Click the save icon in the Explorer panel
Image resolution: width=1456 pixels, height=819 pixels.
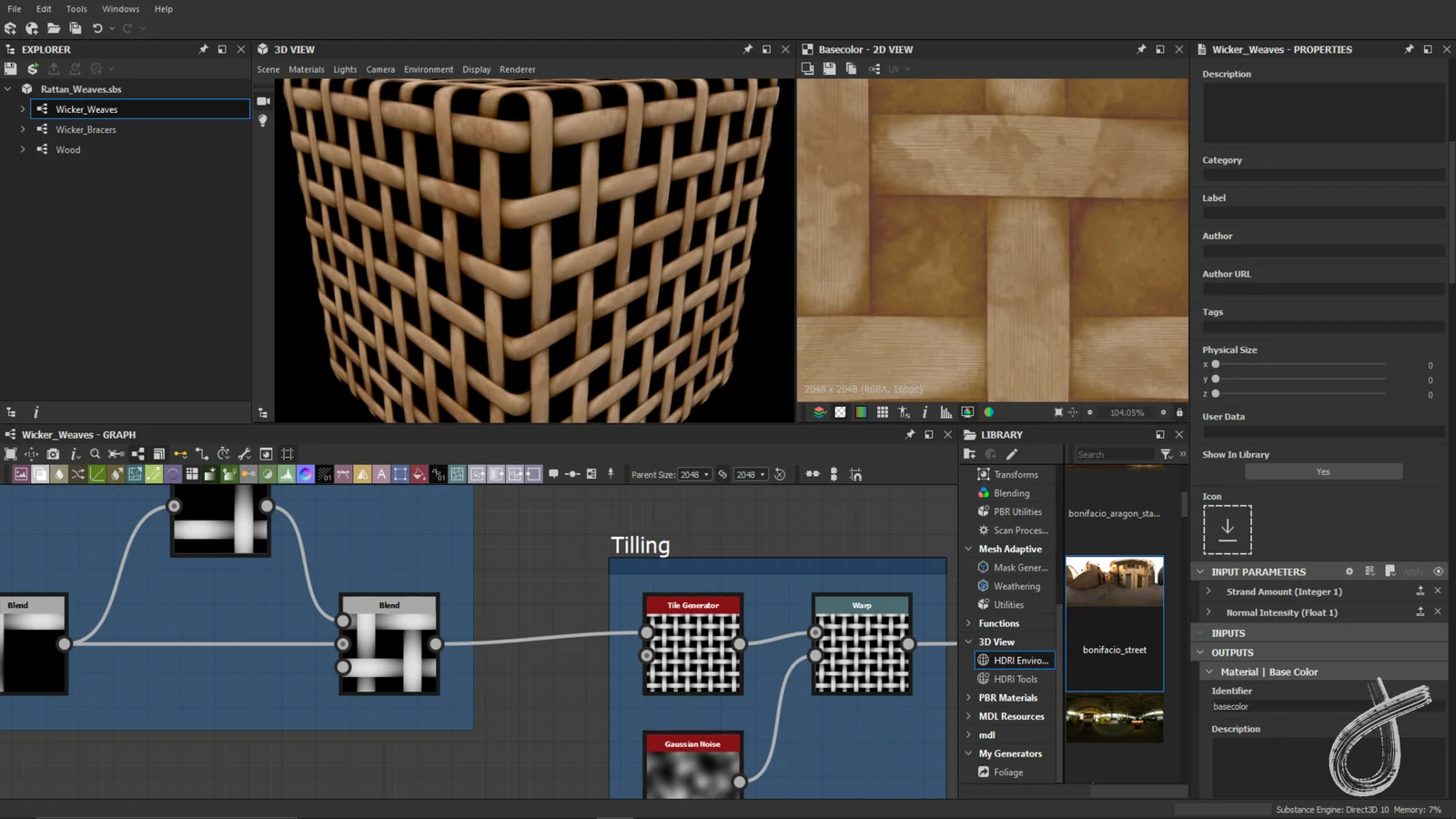(11, 68)
